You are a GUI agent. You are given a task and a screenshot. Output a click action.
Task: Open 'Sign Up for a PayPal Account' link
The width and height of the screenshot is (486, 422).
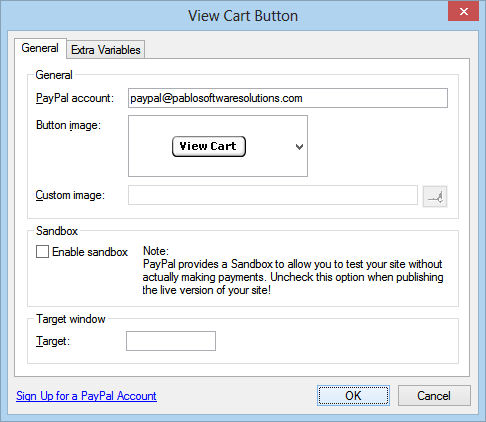86,396
